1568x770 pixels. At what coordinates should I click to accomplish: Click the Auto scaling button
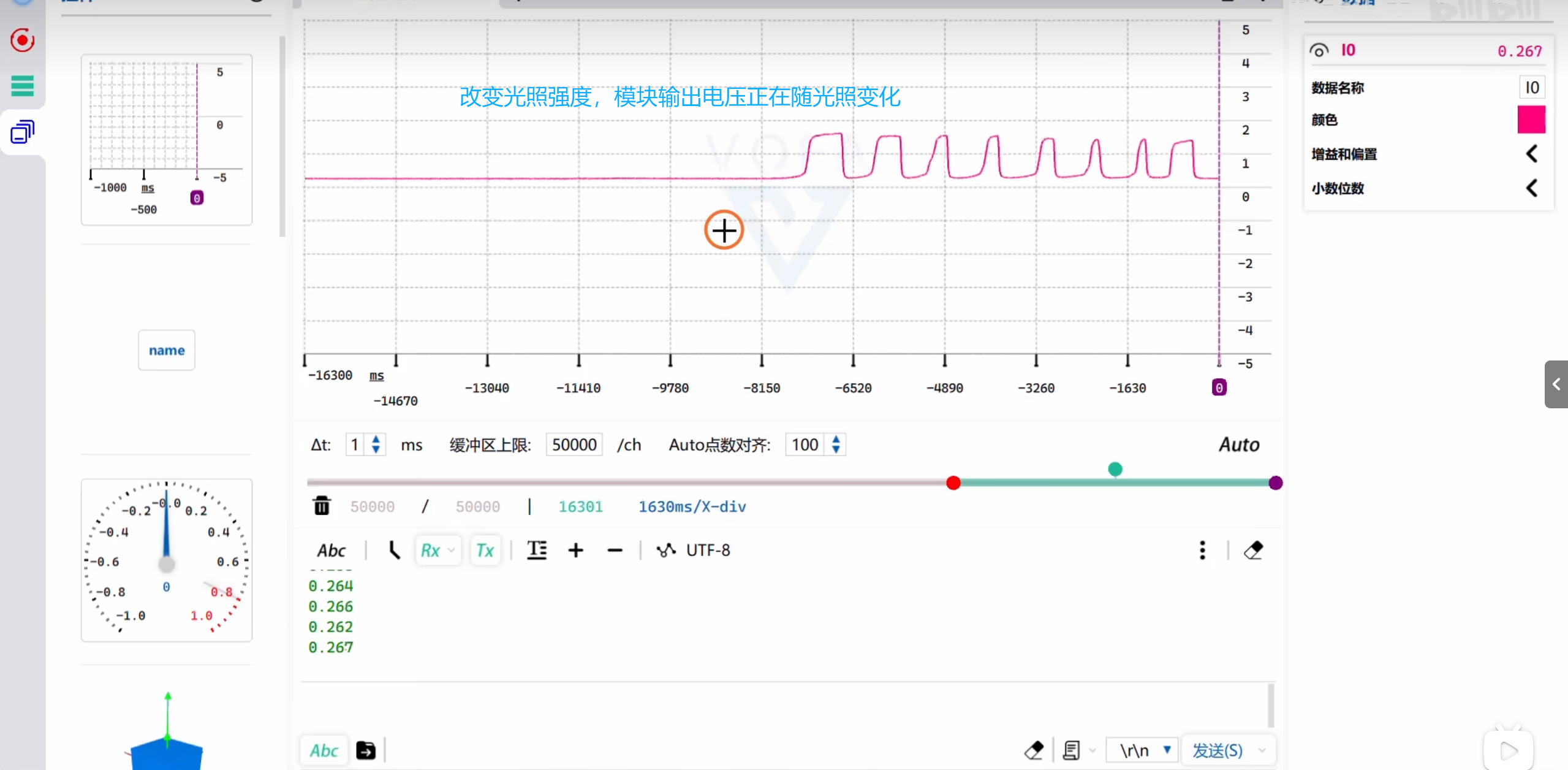1238,444
